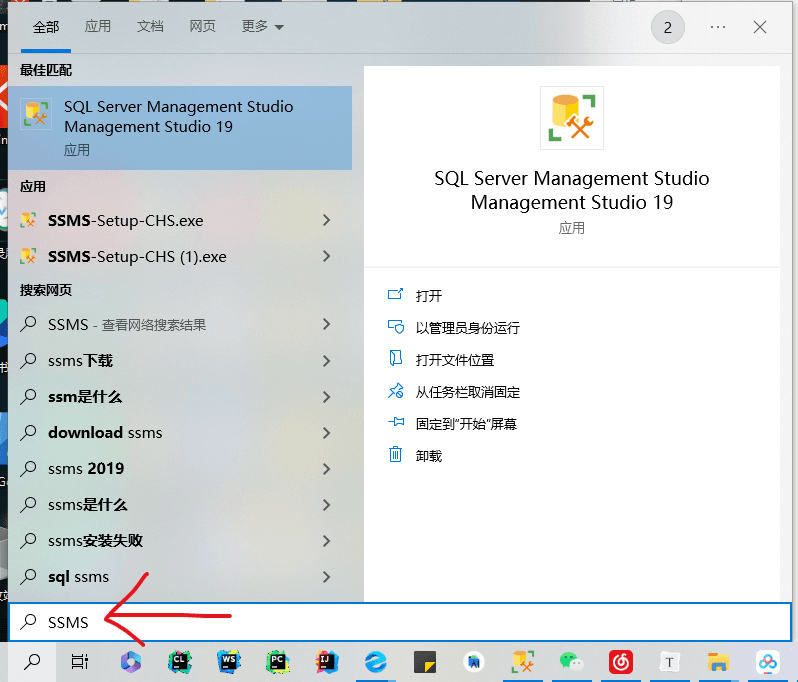798x682 pixels.
Task: Close the search panel with X
Action: pyautogui.click(x=760, y=27)
